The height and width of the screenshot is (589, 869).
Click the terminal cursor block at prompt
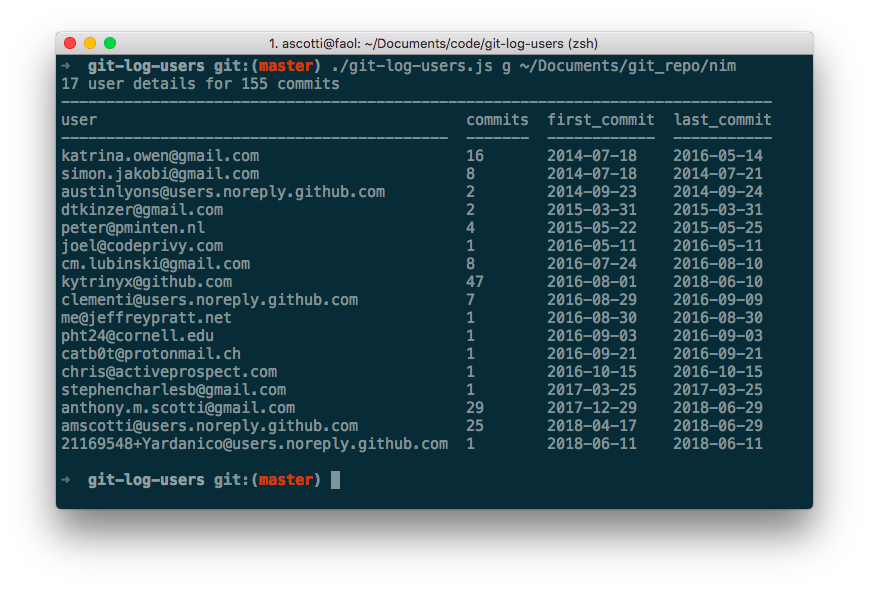tap(335, 480)
